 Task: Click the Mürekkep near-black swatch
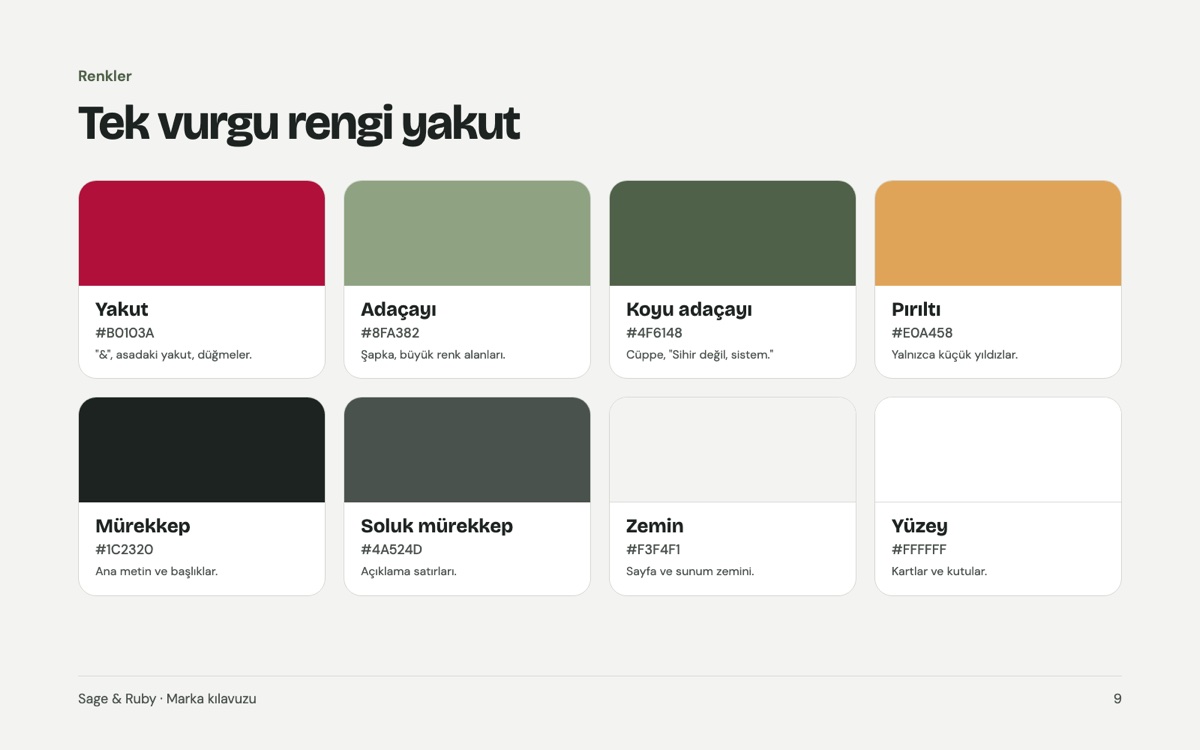pyautogui.click(x=202, y=450)
